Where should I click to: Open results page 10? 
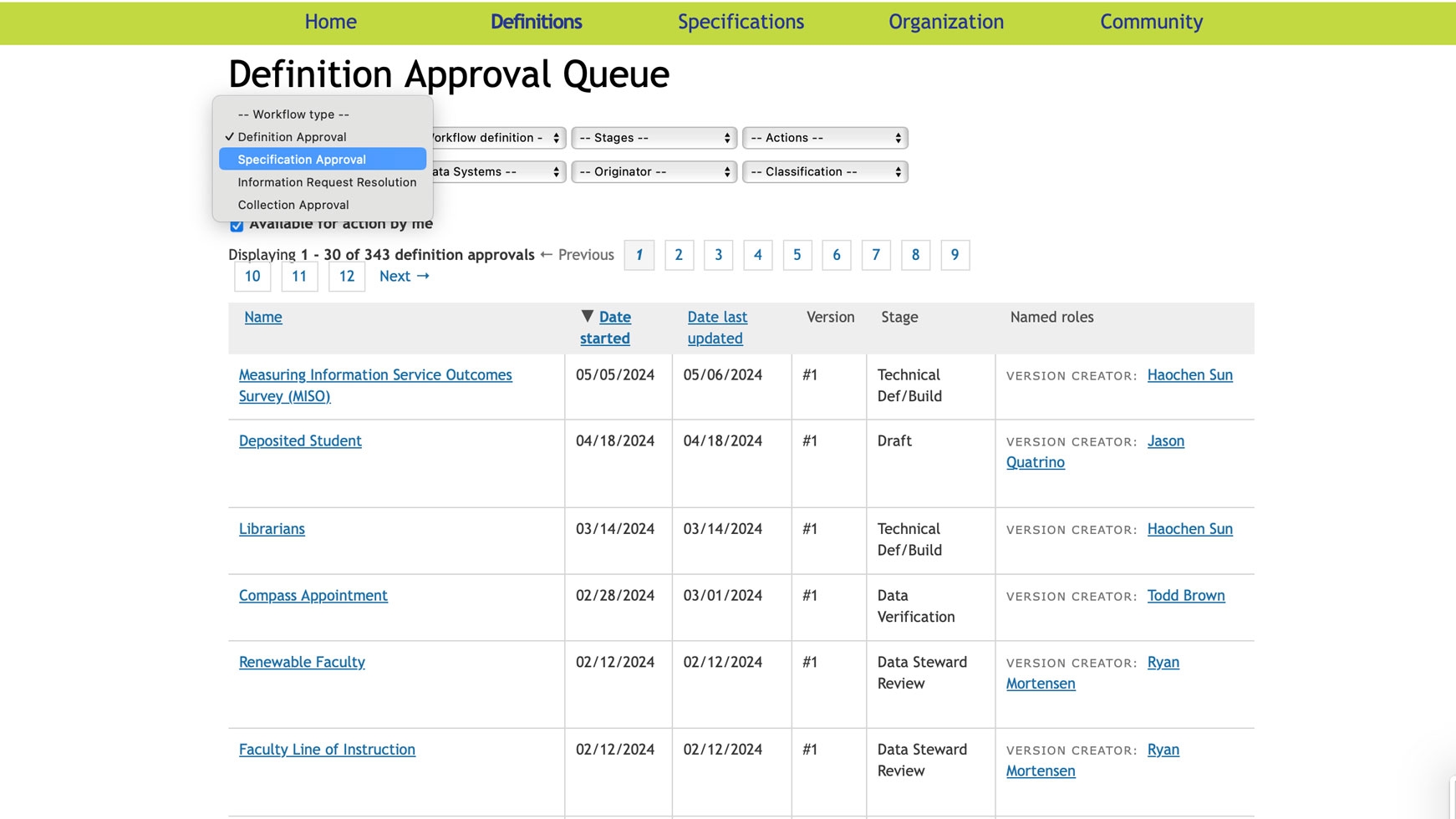click(252, 276)
